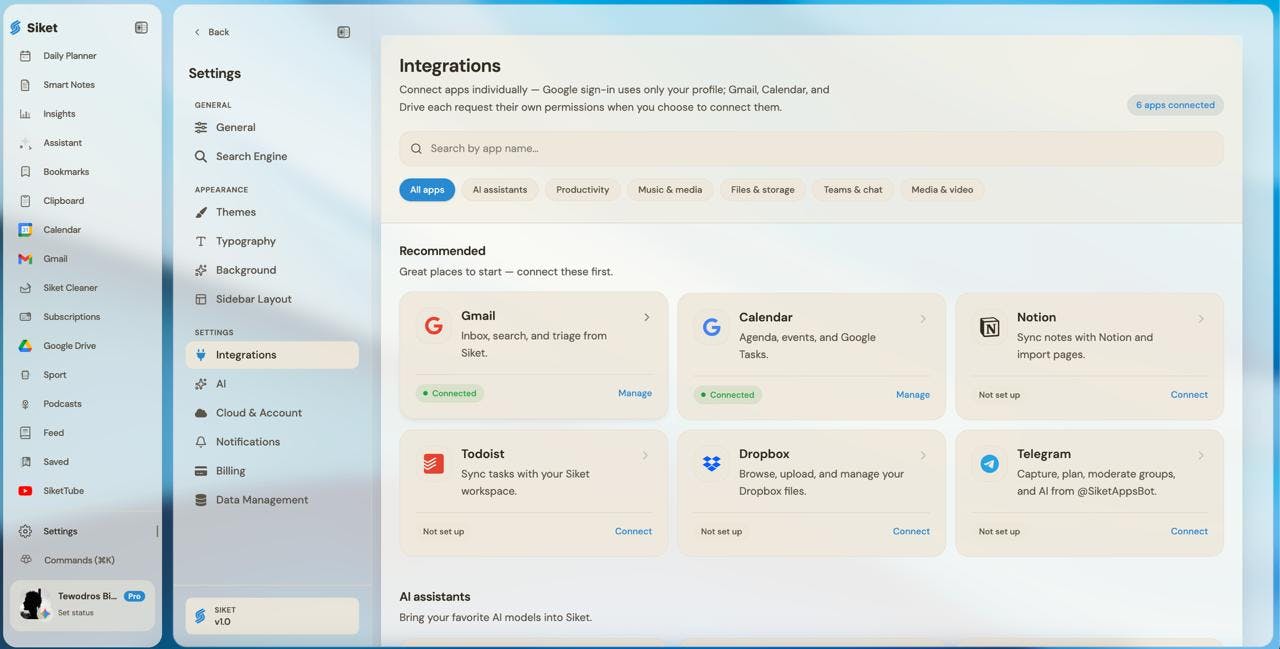
Task: Open Notifications settings
Action: pos(272,442)
